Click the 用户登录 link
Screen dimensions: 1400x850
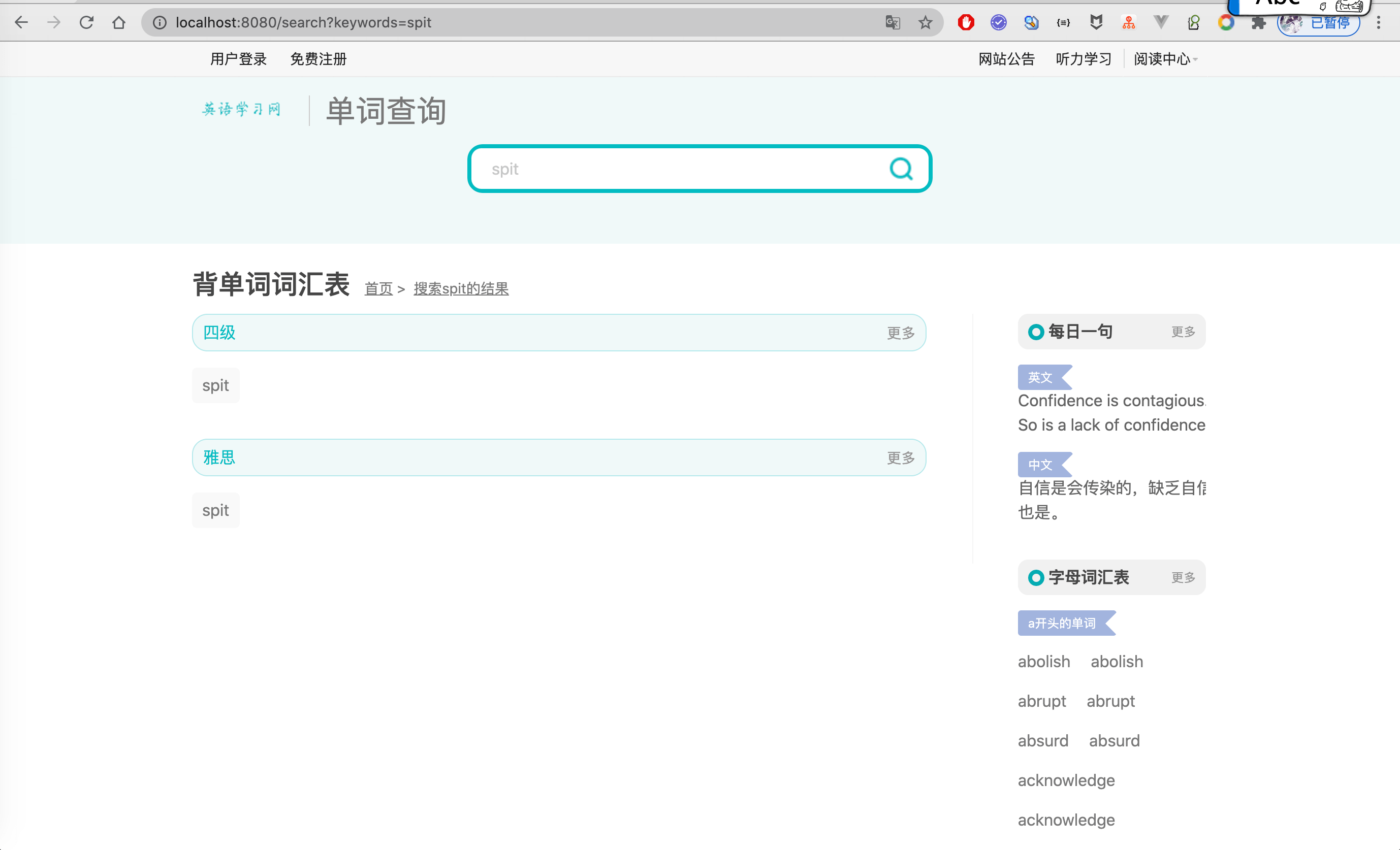click(x=238, y=59)
